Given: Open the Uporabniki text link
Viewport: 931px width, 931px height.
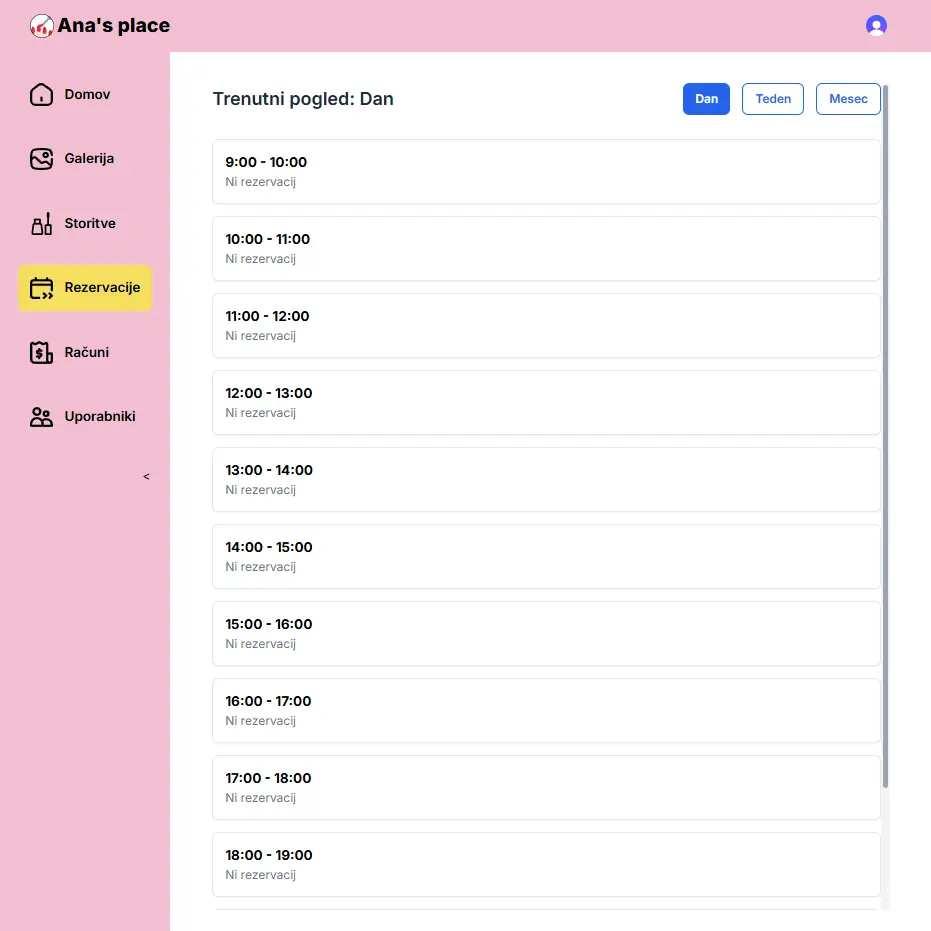Looking at the screenshot, I should 100,417.
